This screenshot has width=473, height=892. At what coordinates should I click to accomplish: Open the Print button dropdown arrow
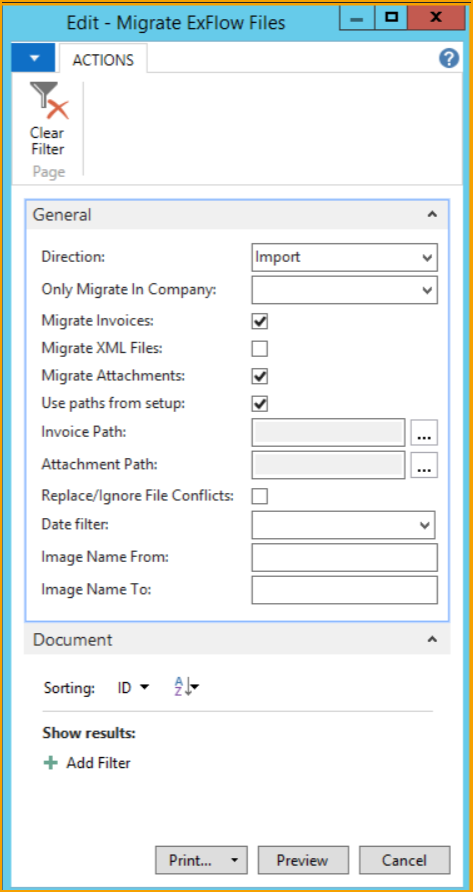(235, 861)
